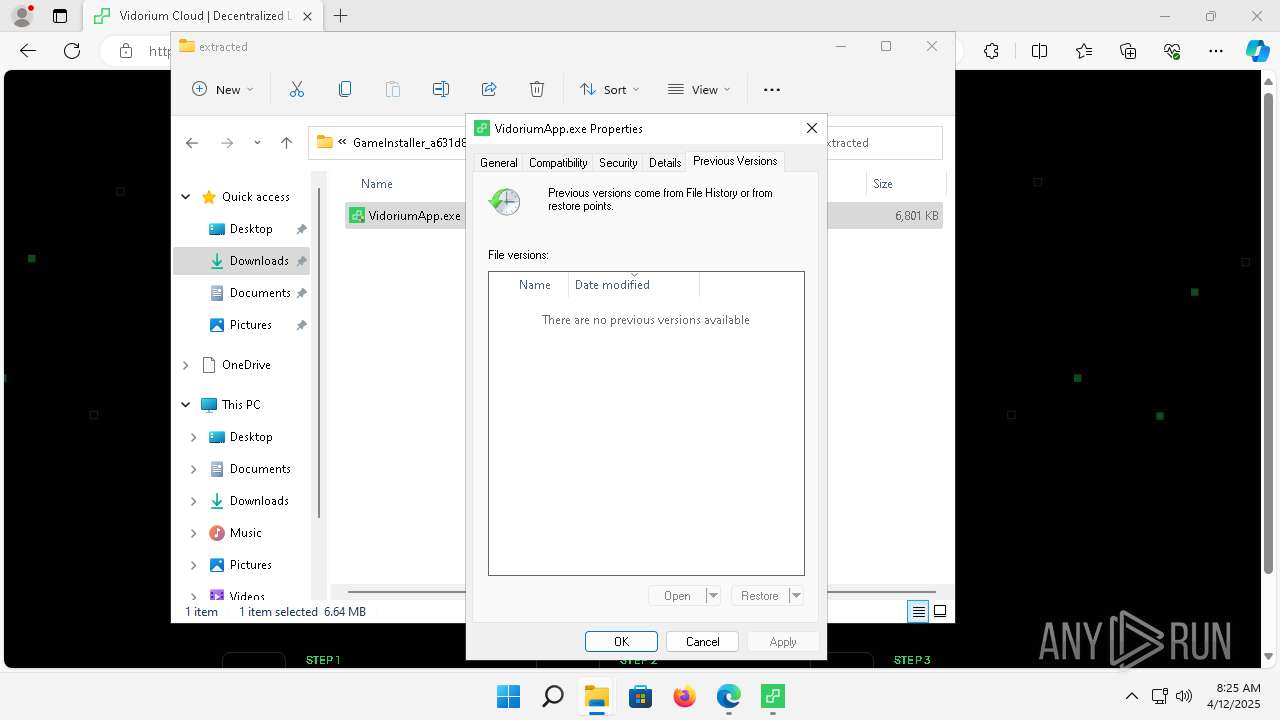Click the Paste icon in Explorer toolbar
This screenshot has width=1280, height=720.
point(393,89)
